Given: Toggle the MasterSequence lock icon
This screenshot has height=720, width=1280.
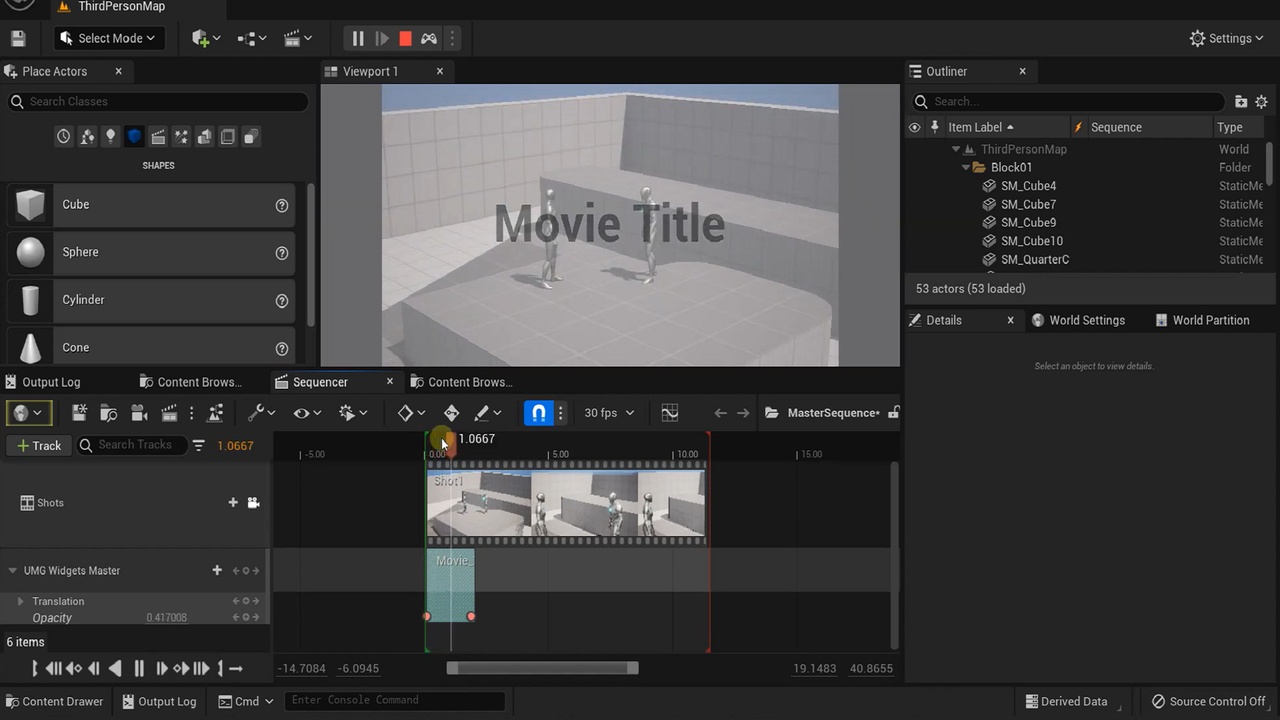Looking at the screenshot, I should click(893, 413).
